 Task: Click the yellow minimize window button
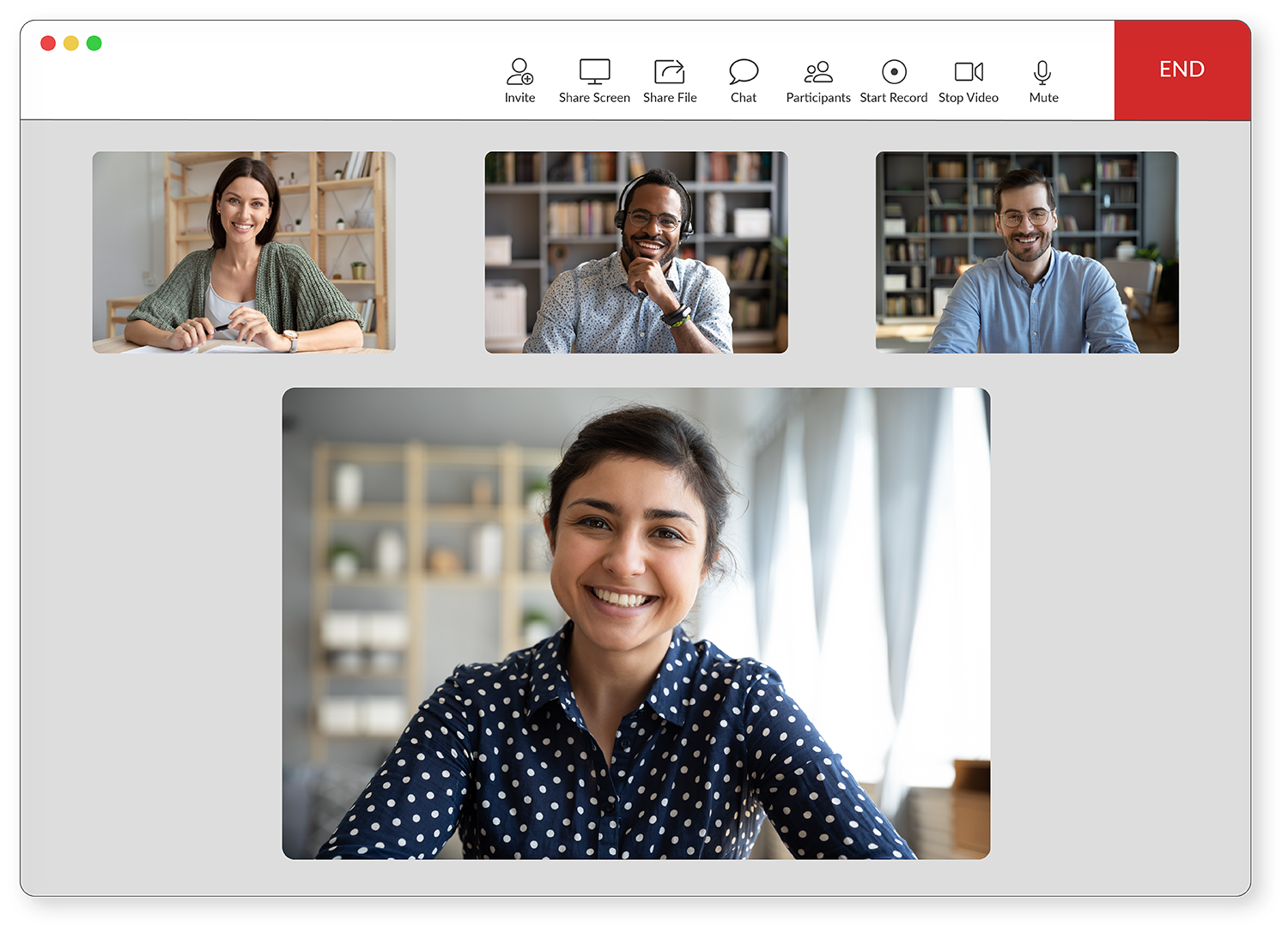pos(71,43)
